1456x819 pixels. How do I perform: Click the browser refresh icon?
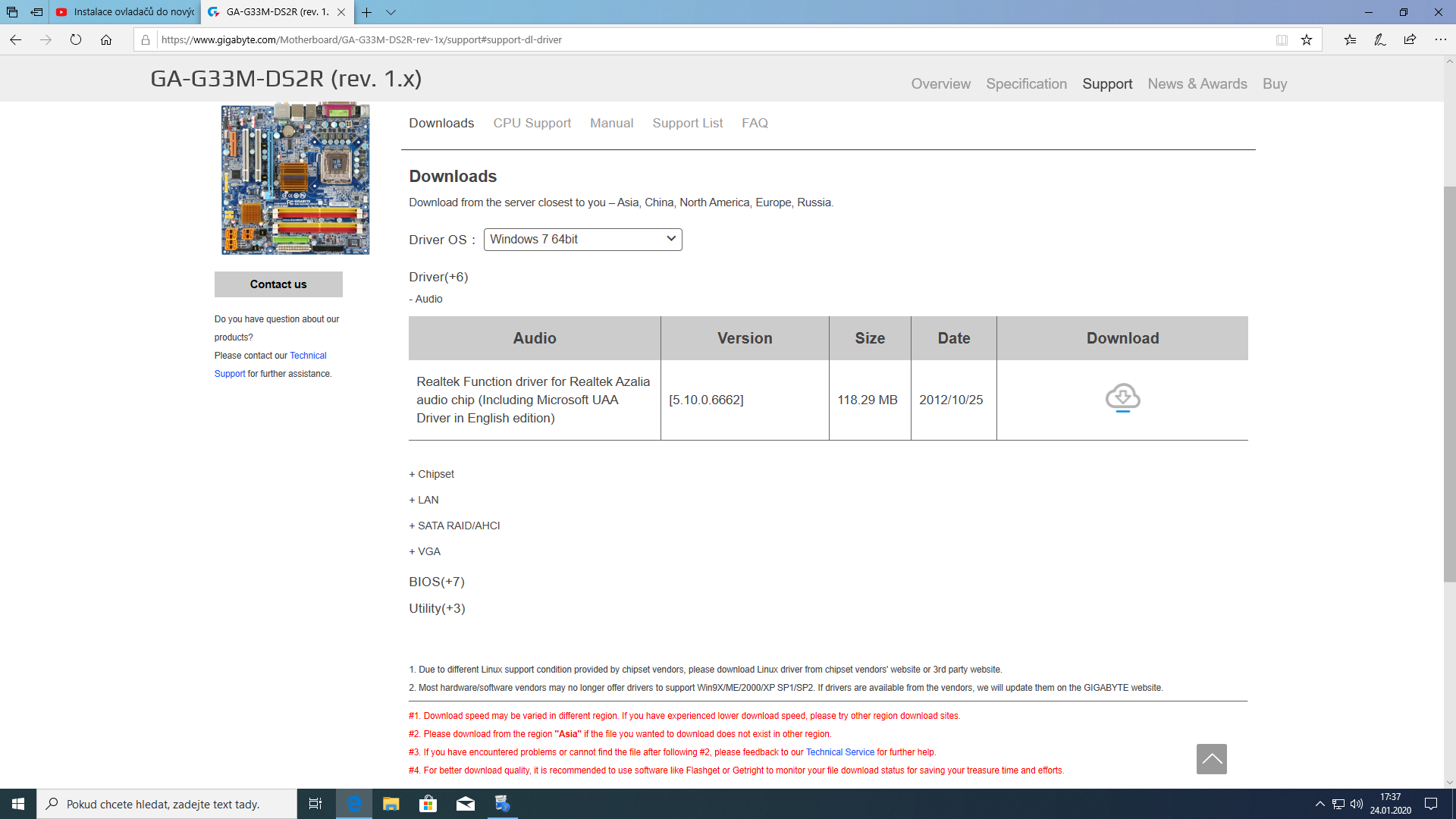click(76, 39)
